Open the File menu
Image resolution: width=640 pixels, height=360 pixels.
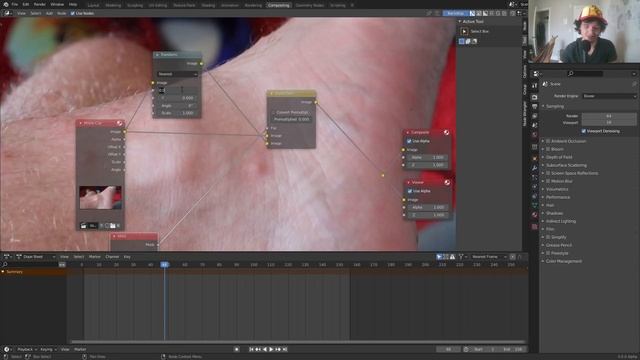(15, 4)
